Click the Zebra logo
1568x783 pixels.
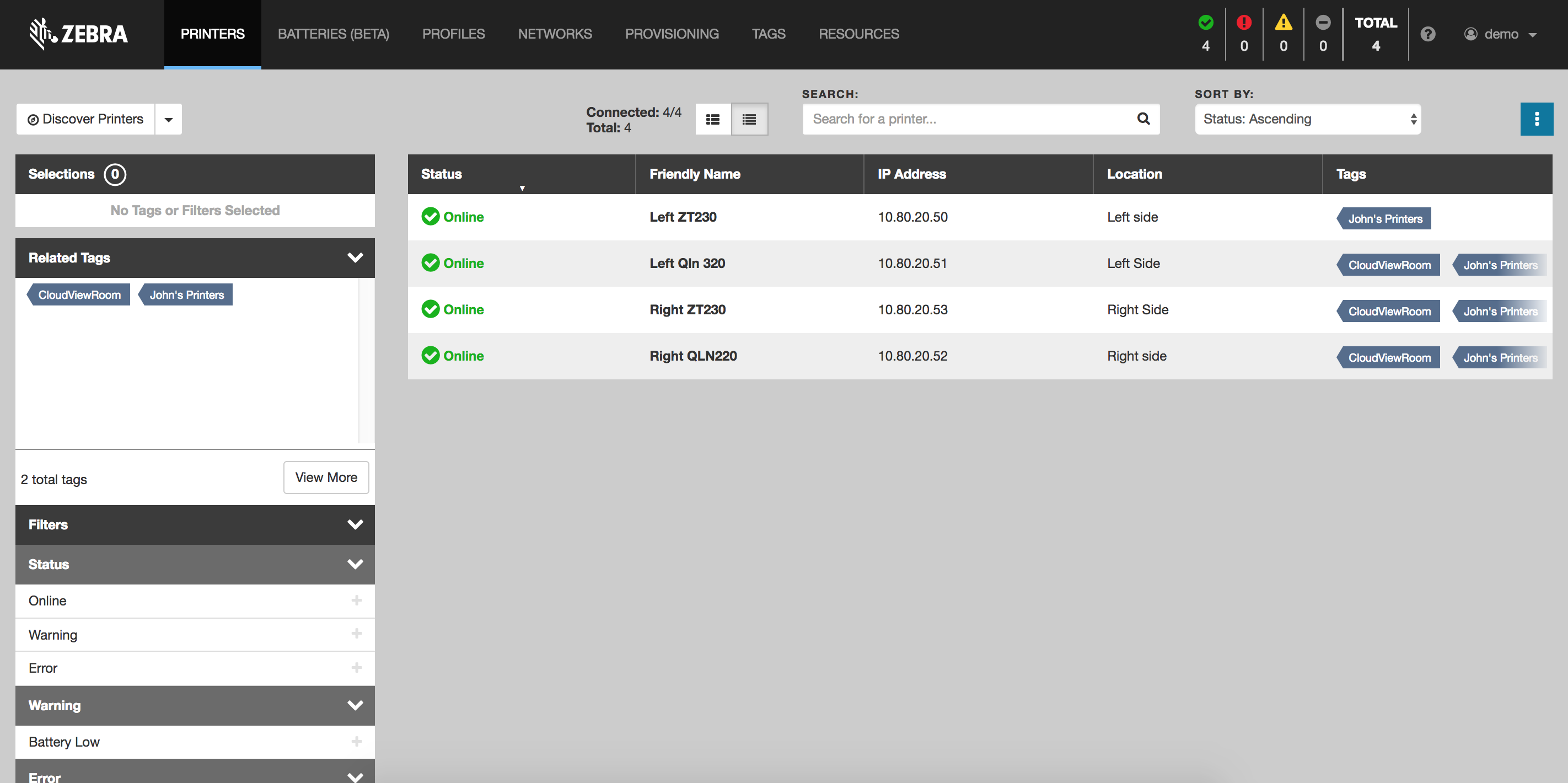click(78, 34)
